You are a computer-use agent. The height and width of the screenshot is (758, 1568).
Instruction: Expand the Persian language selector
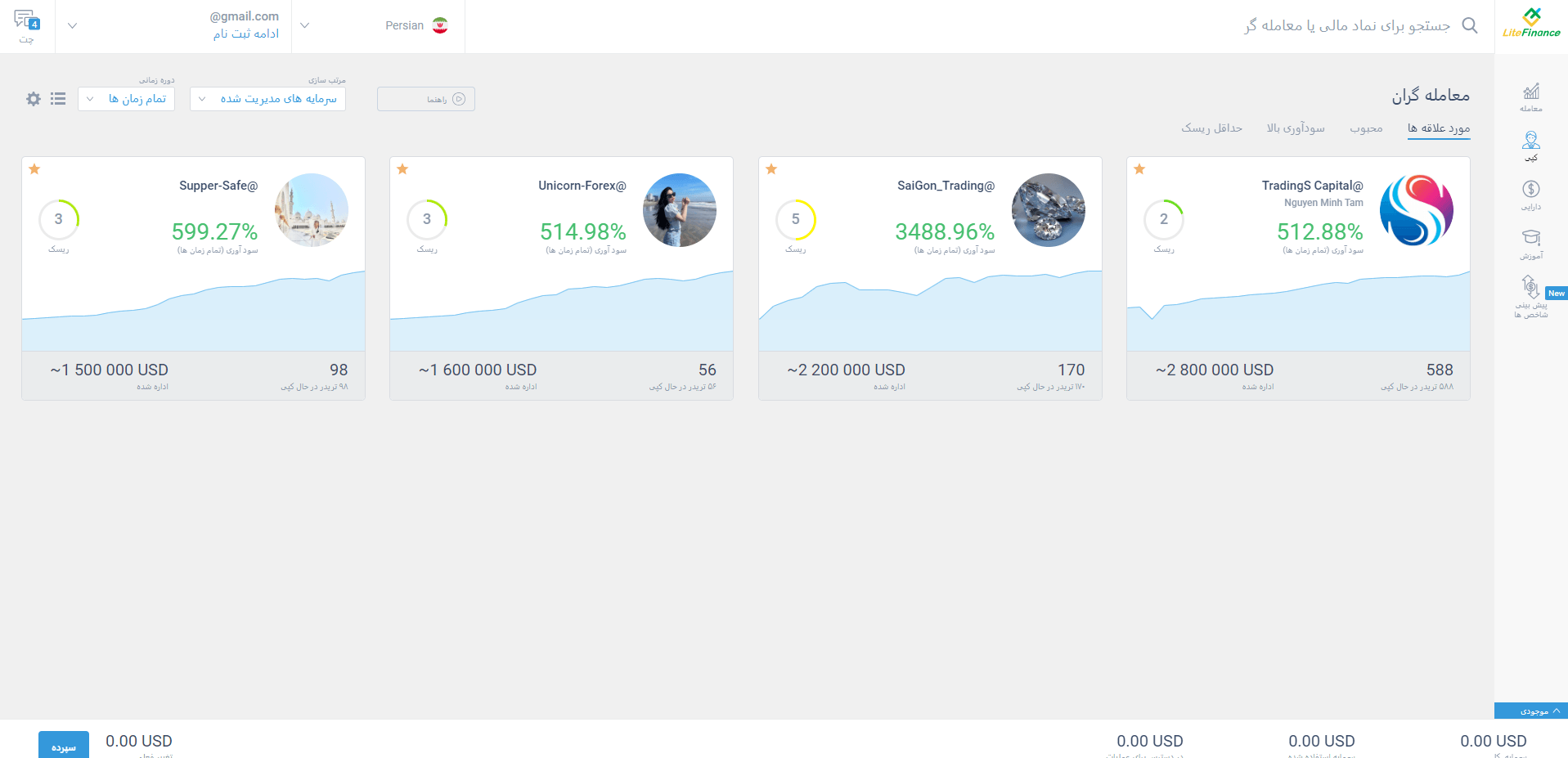(379, 25)
